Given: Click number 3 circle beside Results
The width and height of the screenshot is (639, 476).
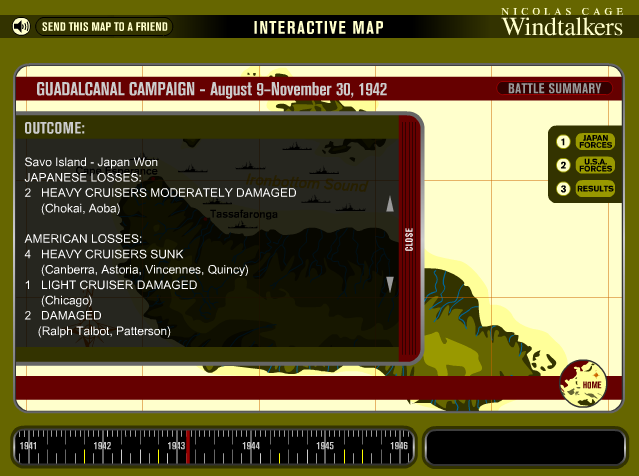Looking at the screenshot, I should [563, 189].
